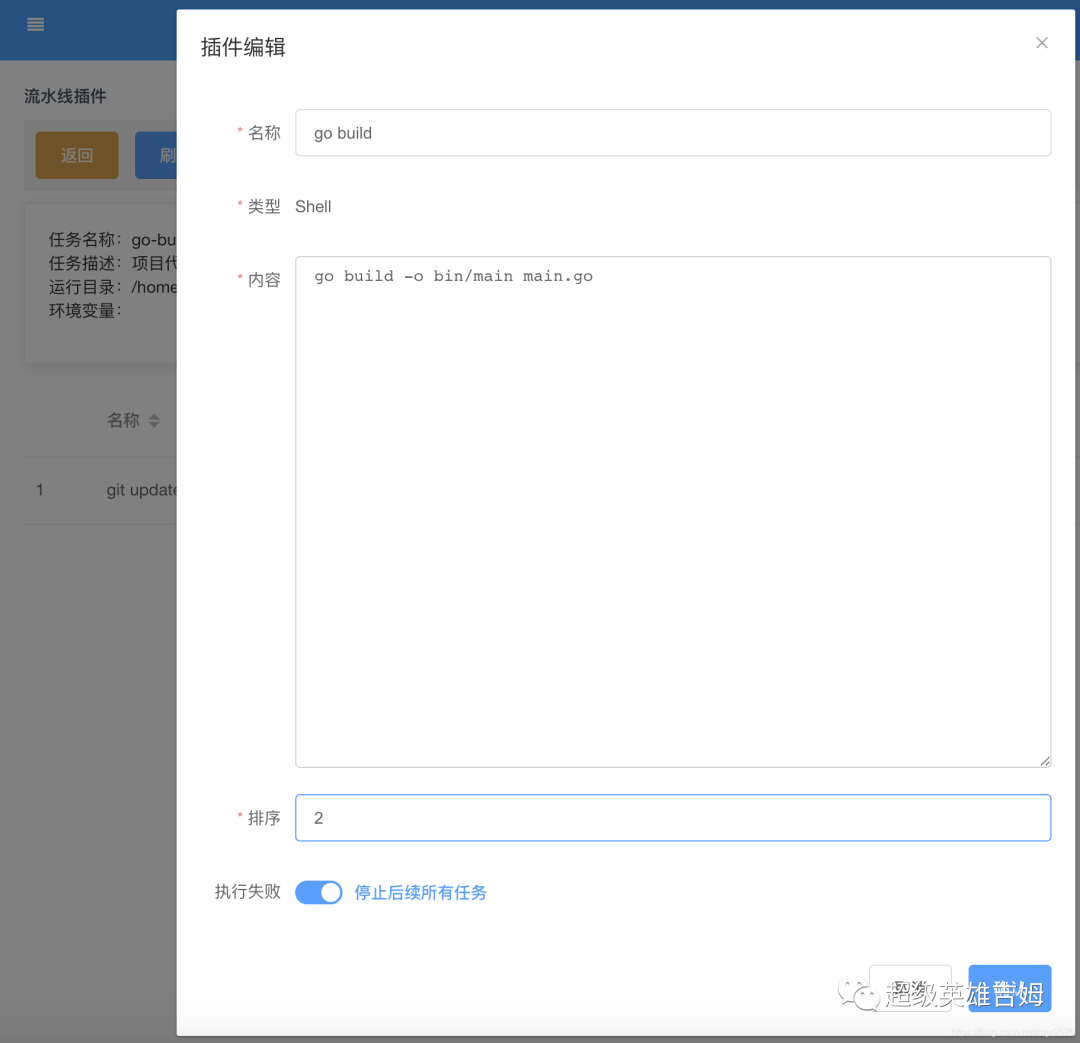Click the 插件编辑 dialog title

click(x=242, y=47)
